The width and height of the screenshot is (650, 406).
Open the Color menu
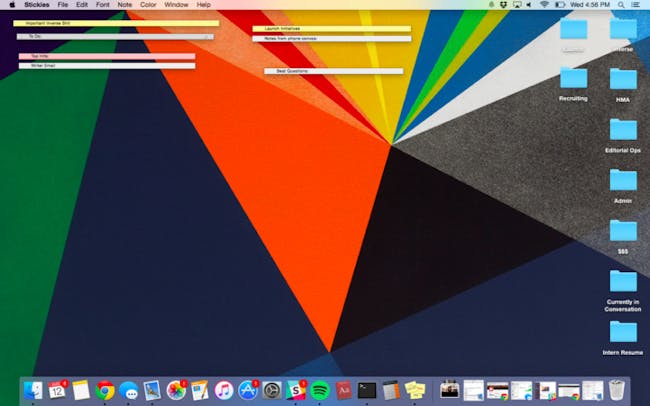coord(148,5)
